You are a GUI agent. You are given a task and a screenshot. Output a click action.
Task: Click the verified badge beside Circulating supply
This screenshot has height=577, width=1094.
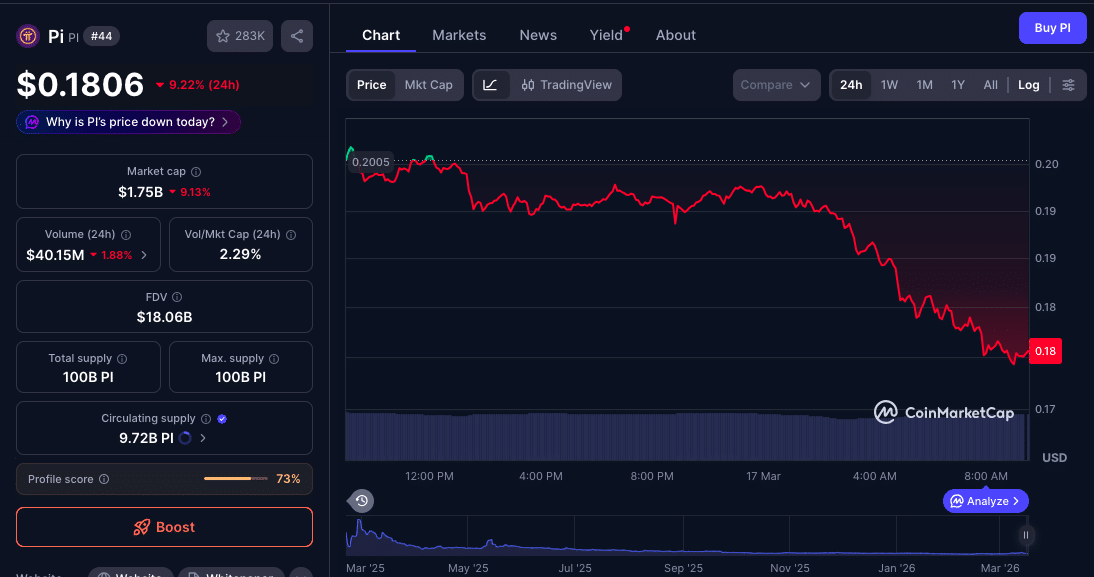point(222,419)
